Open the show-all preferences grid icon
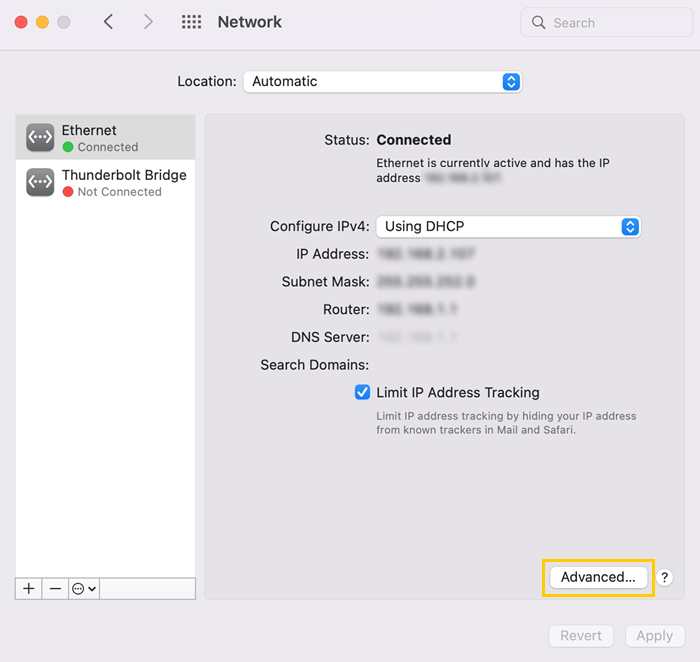Image resolution: width=700 pixels, height=662 pixels. 191,22
